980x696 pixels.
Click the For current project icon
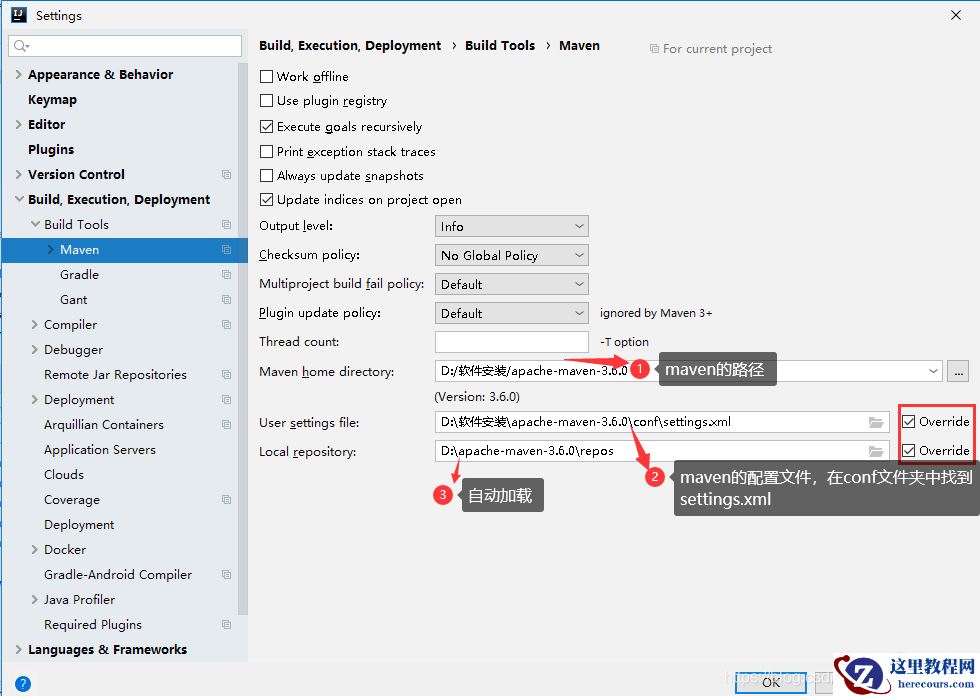click(654, 49)
